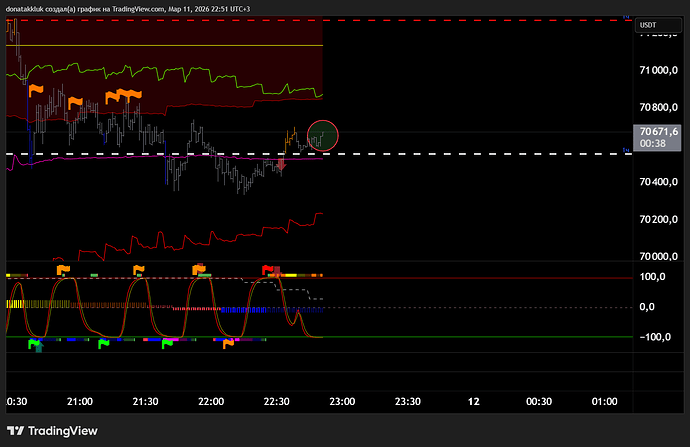
Task: Click the date label 12 on time axis
Action: click(x=474, y=401)
